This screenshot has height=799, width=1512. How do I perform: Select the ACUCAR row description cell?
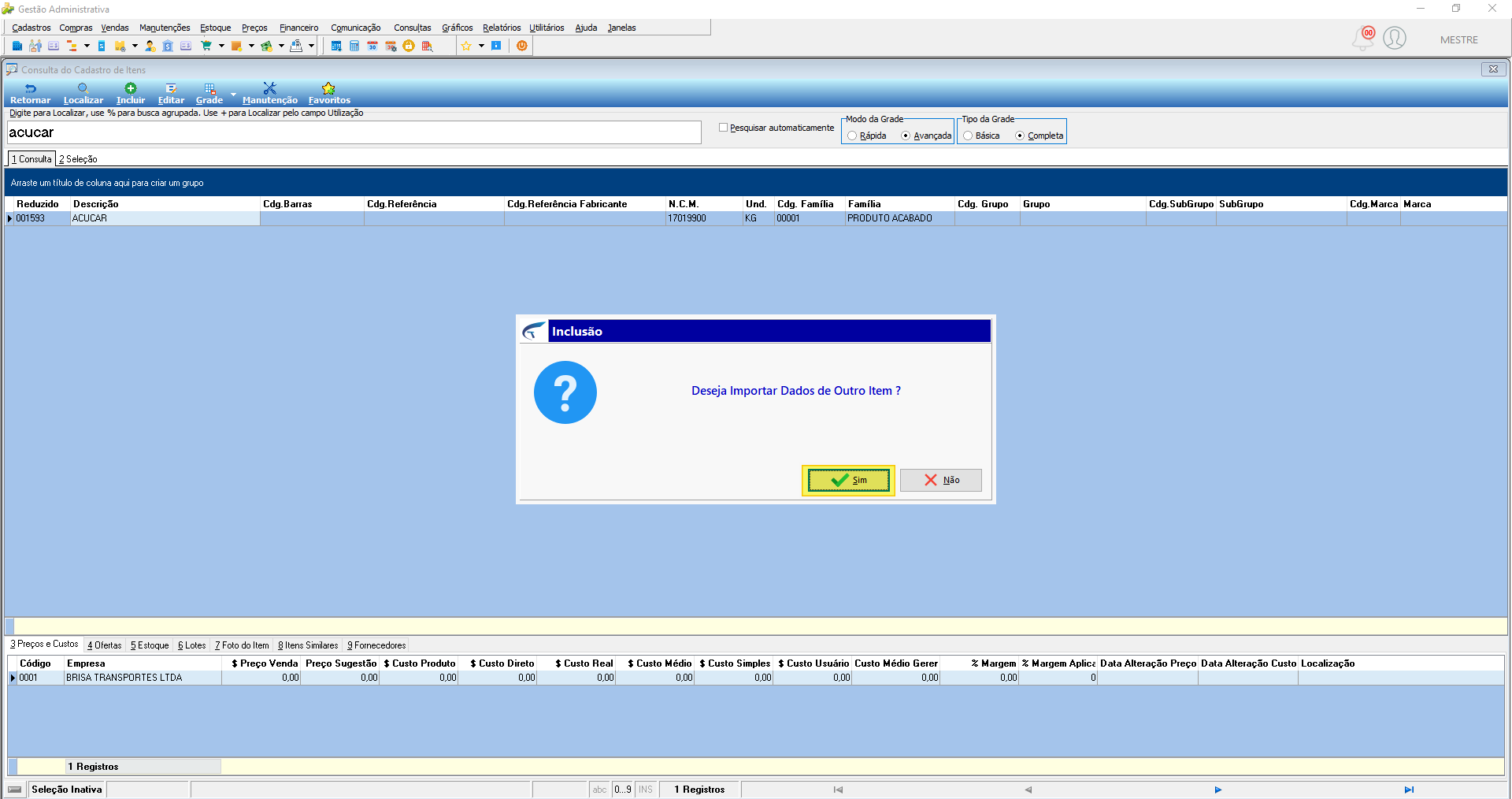(165, 218)
